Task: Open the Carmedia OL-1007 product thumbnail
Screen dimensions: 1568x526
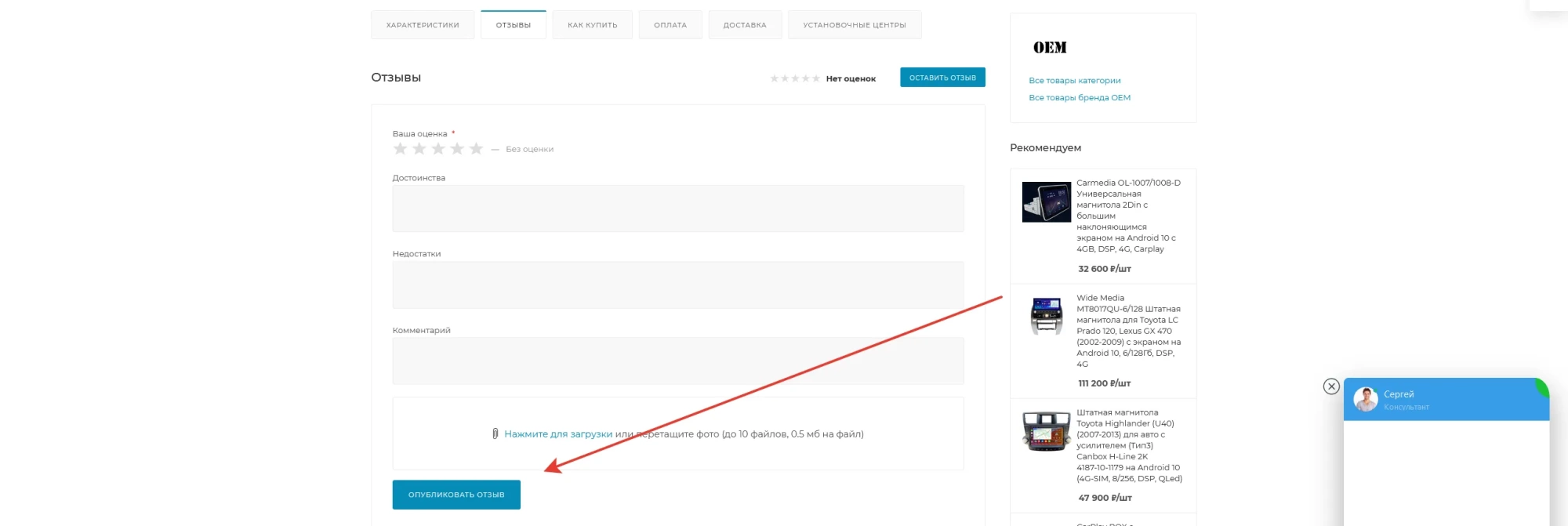Action: (x=1046, y=202)
